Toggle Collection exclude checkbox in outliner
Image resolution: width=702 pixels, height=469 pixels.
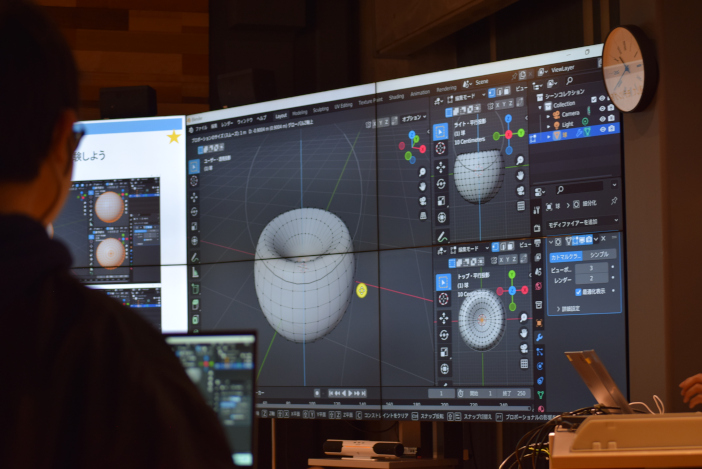[594, 99]
